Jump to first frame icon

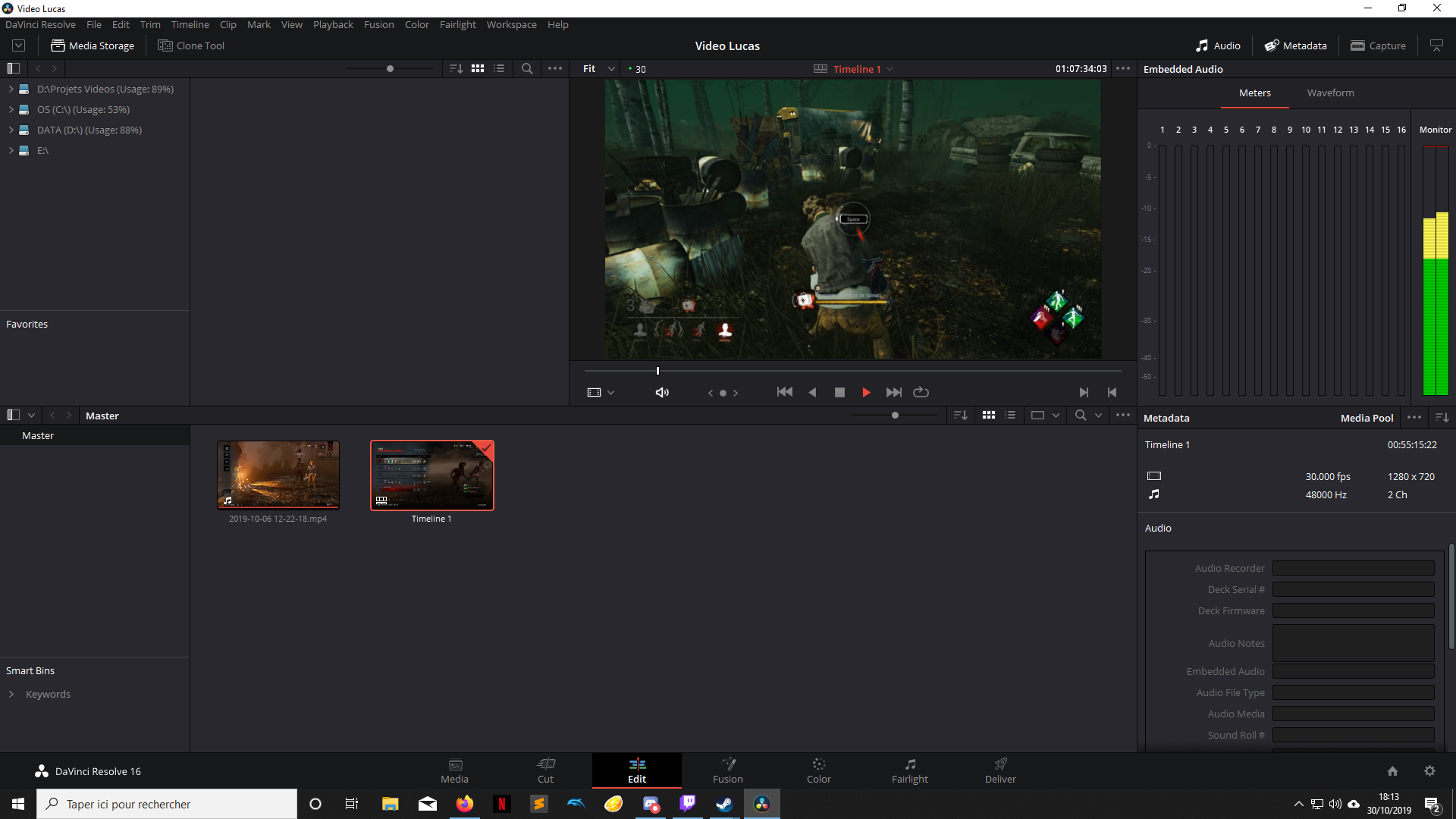click(x=785, y=392)
